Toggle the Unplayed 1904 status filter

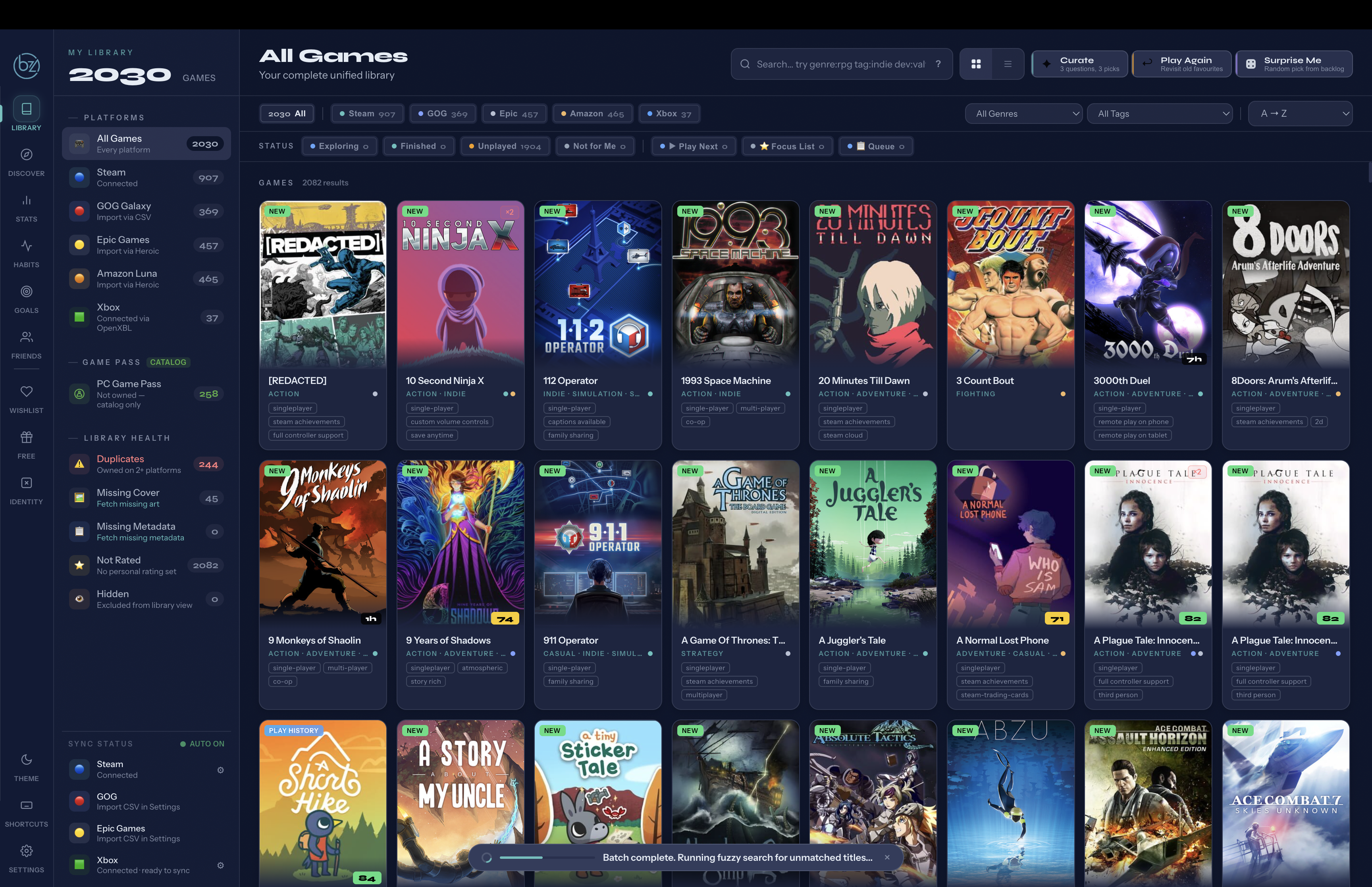(x=505, y=146)
